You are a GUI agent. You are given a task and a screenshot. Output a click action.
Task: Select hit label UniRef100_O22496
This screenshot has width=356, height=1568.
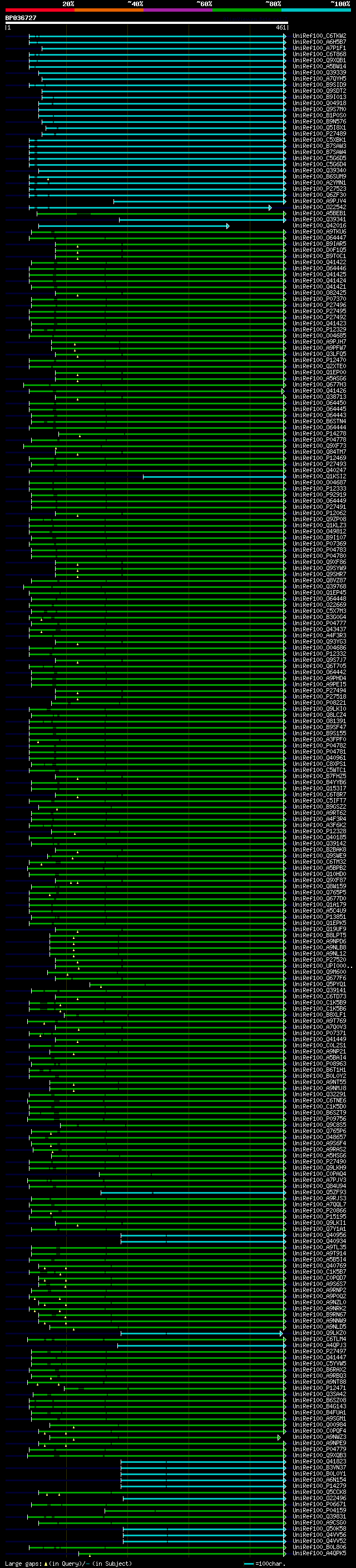coord(319,1498)
